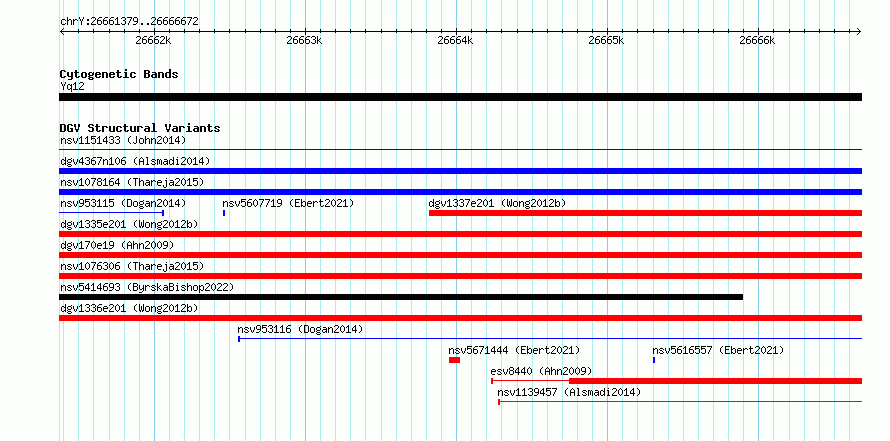Click the dgv1335e201 (Wong2012b) label
The width and height of the screenshot is (890, 441).
[x=129, y=224]
